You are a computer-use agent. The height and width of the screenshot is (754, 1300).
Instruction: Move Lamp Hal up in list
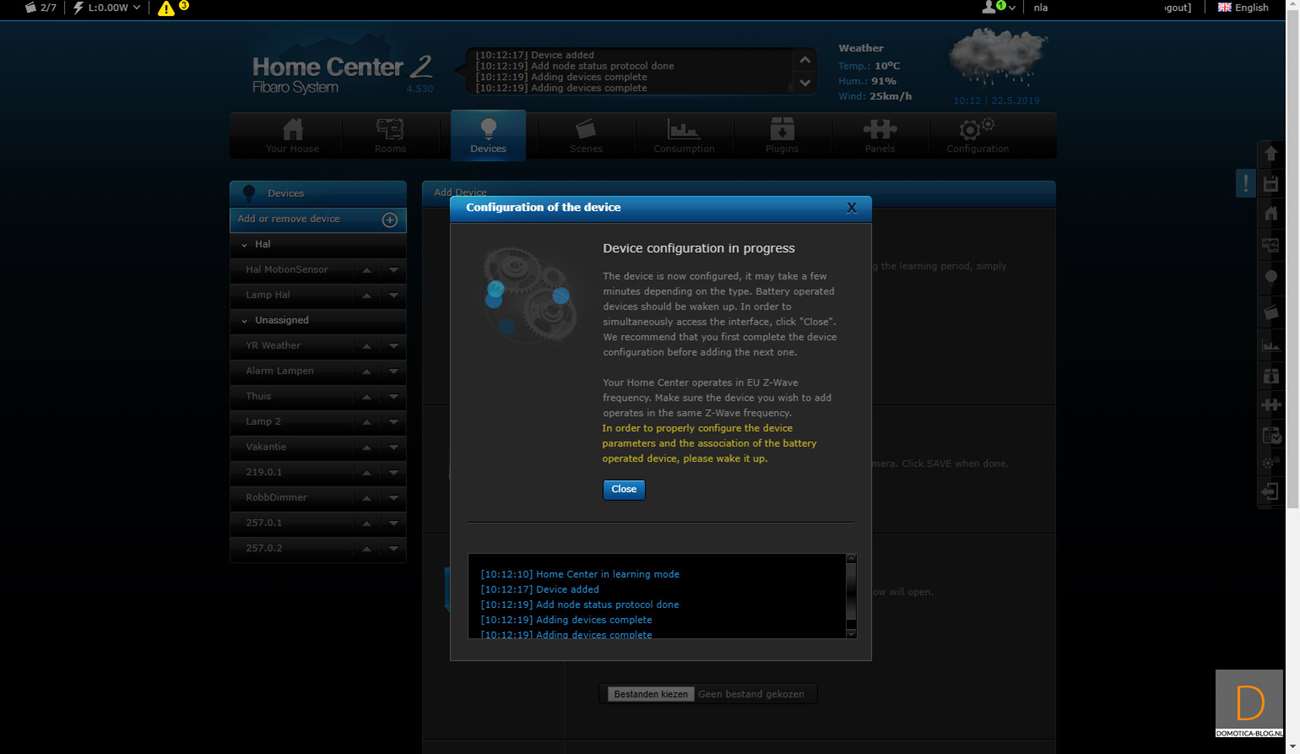click(x=367, y=295)
